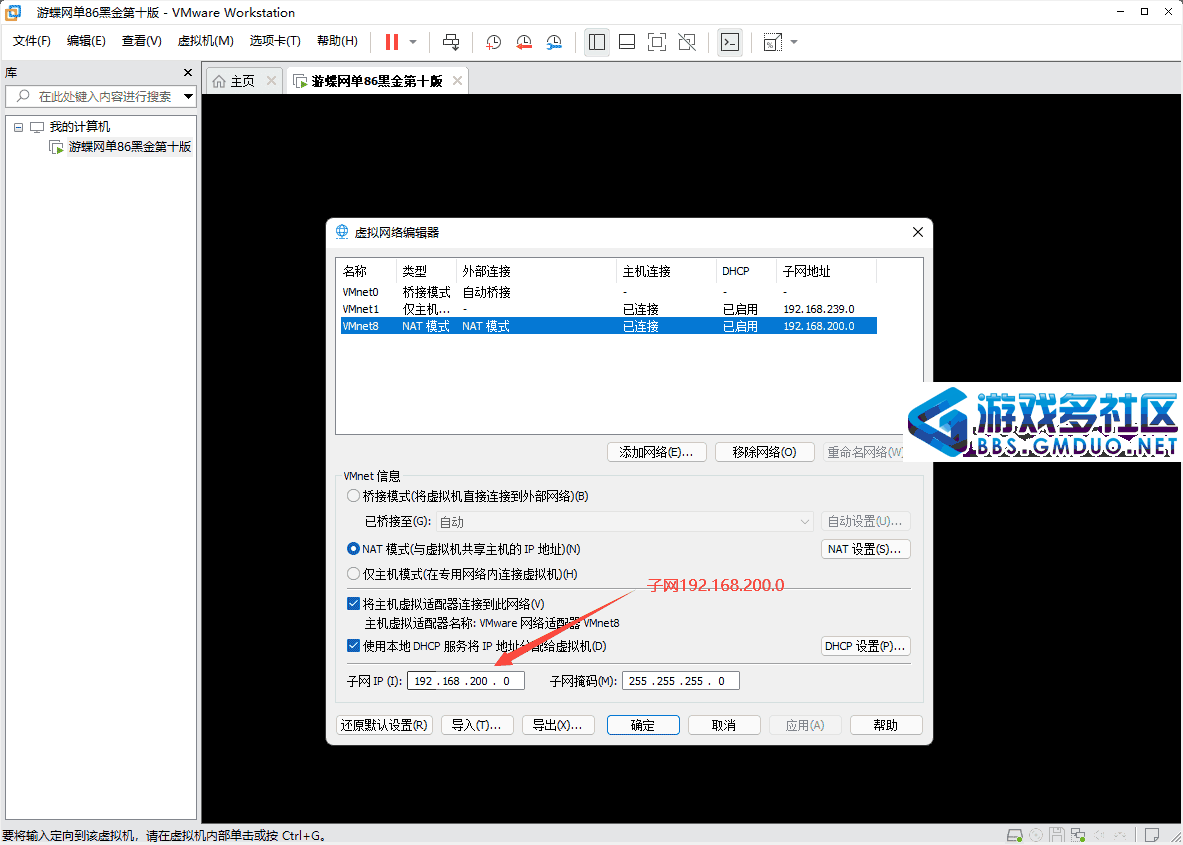Revert to snapshot using the red arrow clock icon

coord(524,42)
